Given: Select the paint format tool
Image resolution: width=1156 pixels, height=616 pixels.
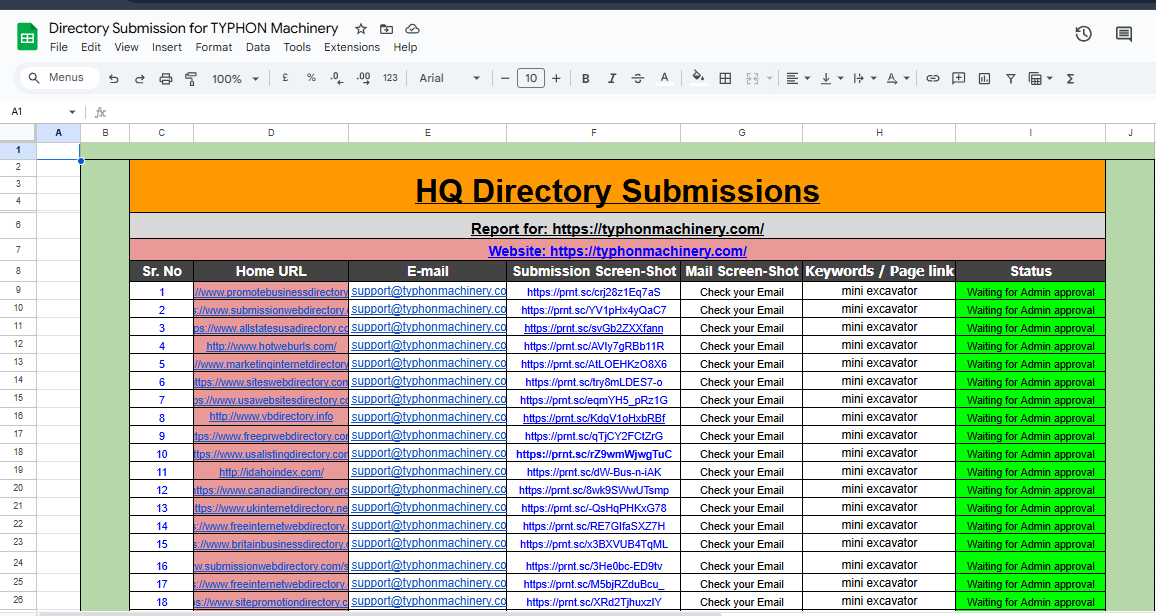Looking at the screenshot, I should coord(191,78).
